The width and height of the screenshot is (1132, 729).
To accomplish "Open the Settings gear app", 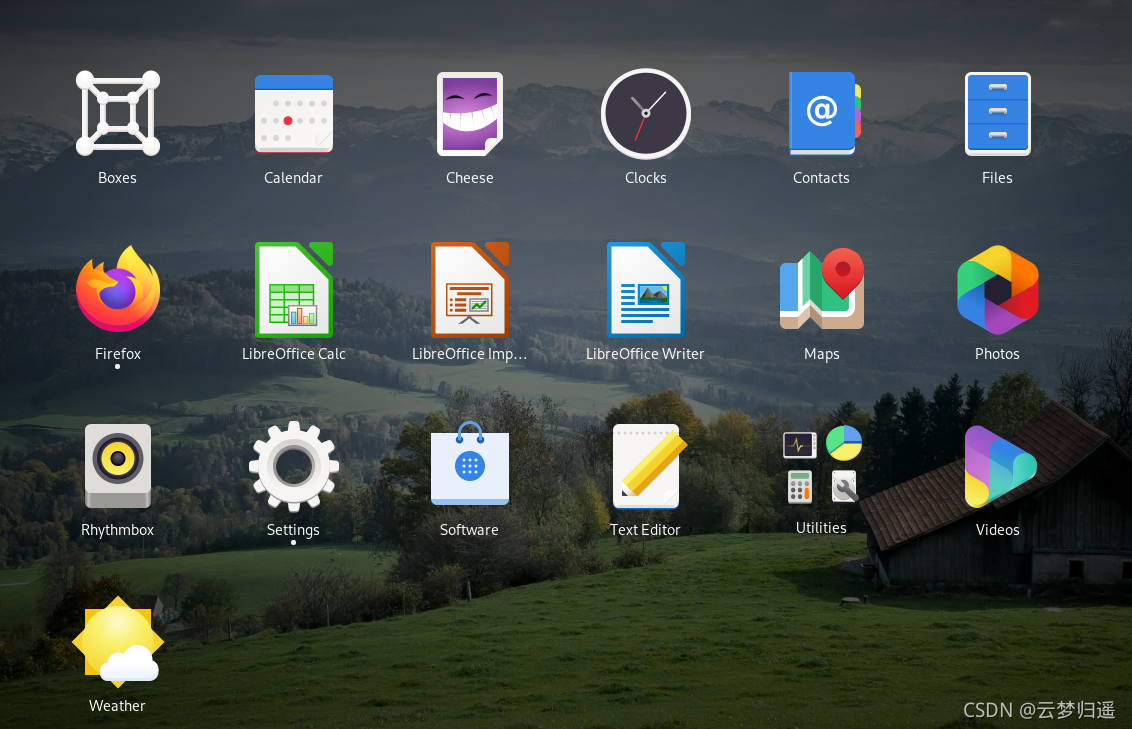I will 294,466.
